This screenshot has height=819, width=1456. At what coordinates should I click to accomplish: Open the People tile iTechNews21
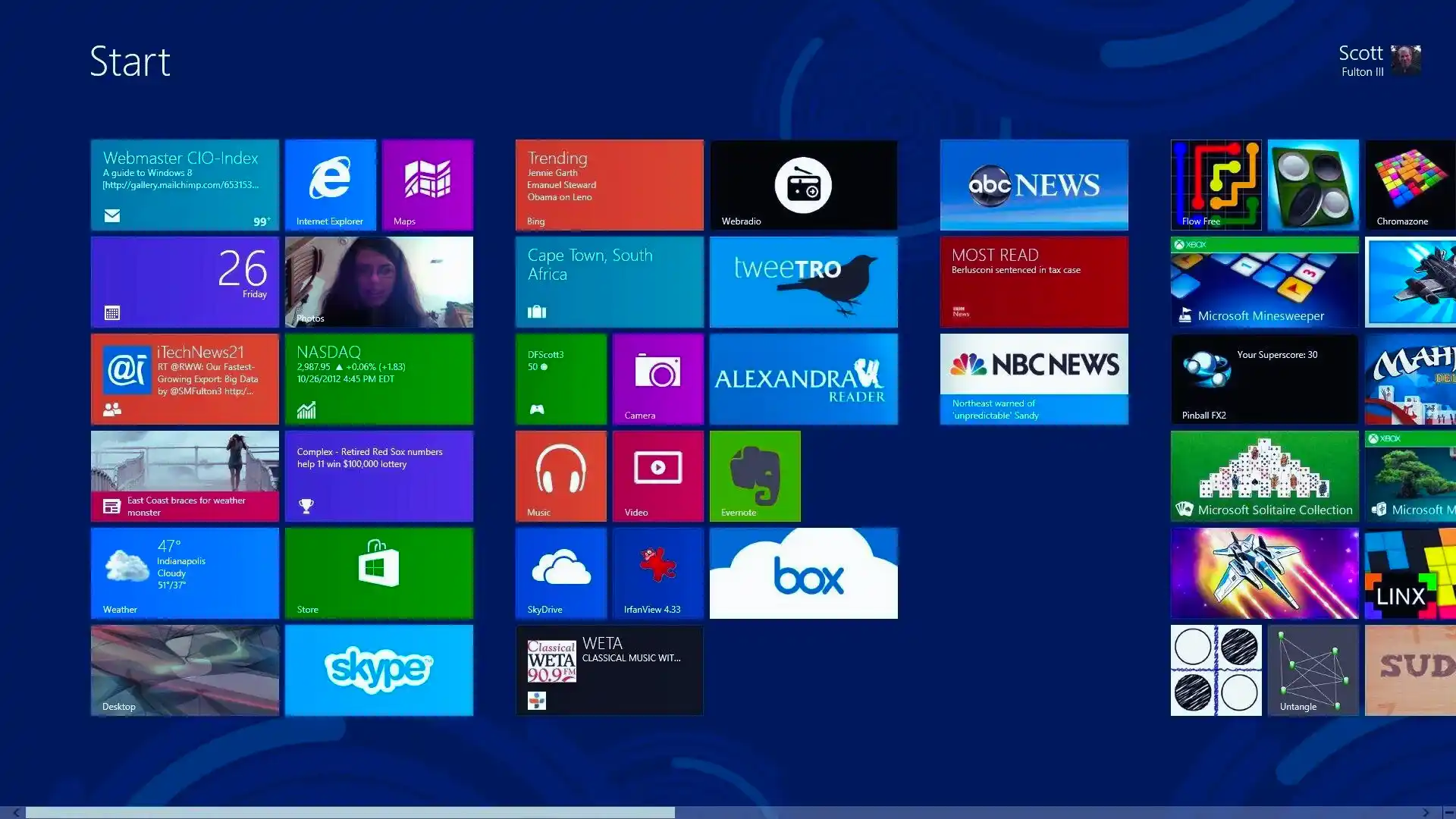pos(185,379)
